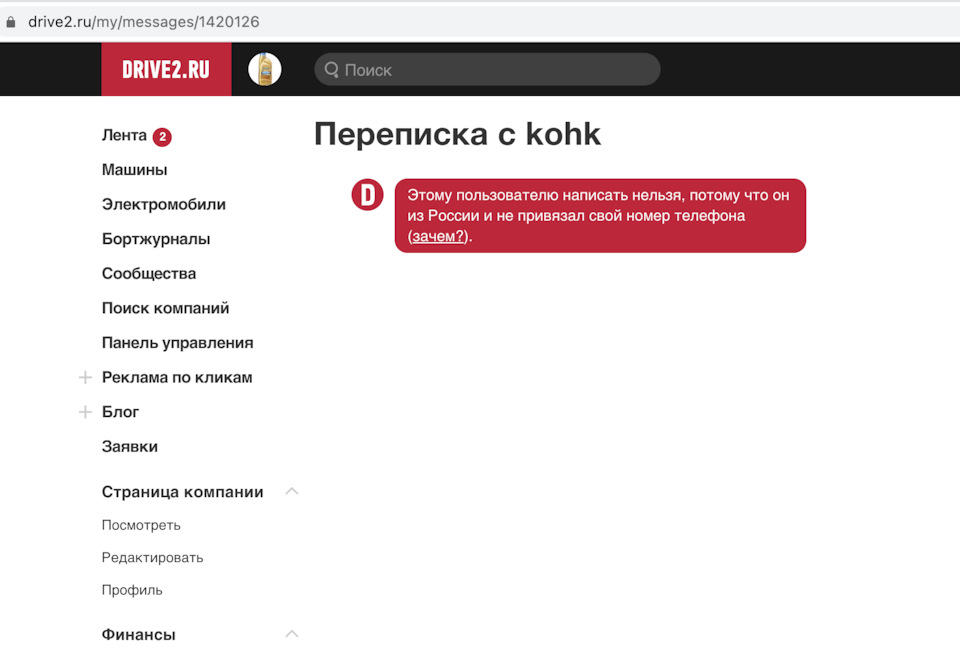Viewport: 960px width, 652px height.
Task: Click the padlock icon in address bar
Action: 12,21
